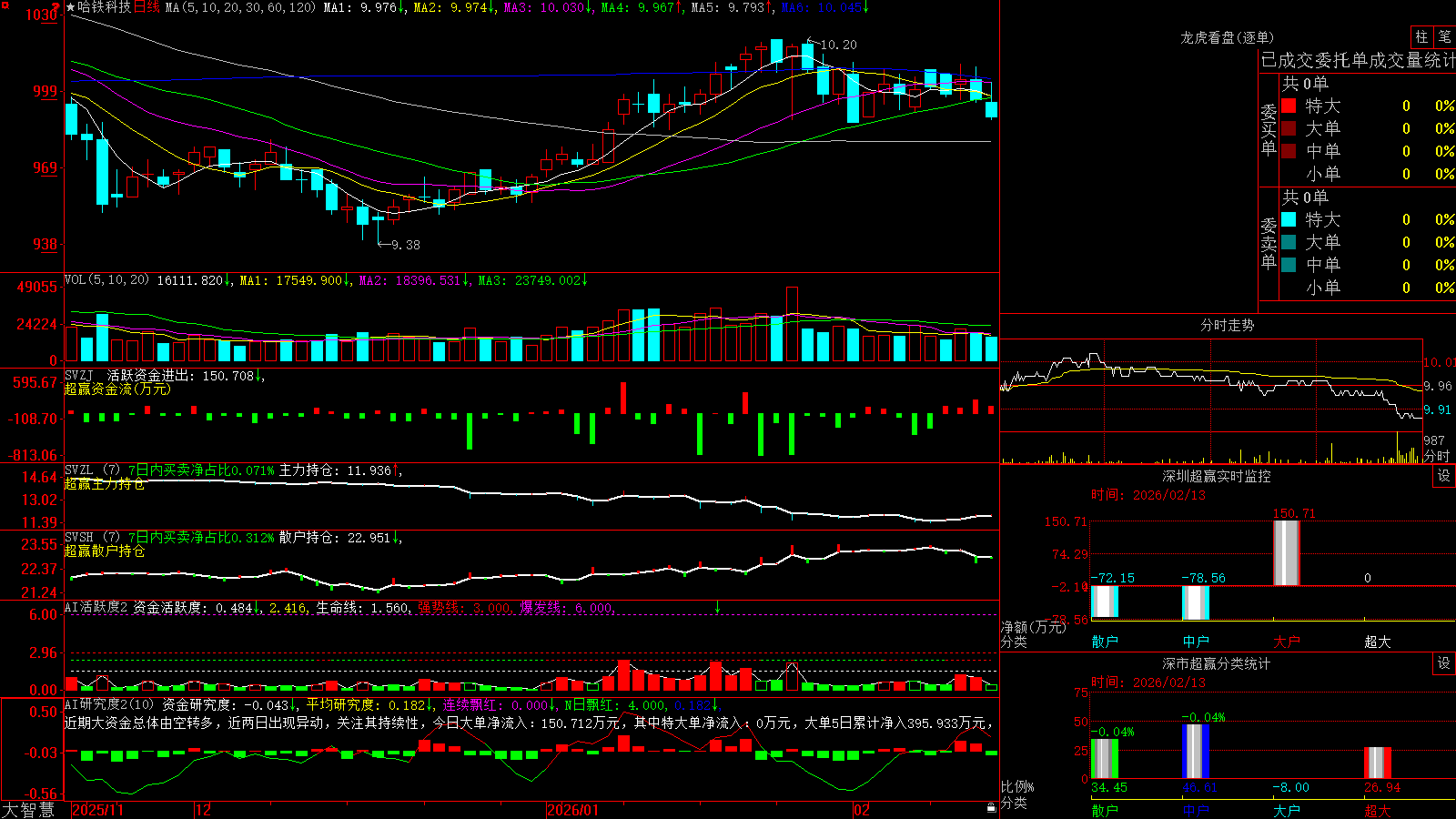1456x819 pixels.
Task: Click the 散户 bar showing -72.15
Action: [1105, 602]
